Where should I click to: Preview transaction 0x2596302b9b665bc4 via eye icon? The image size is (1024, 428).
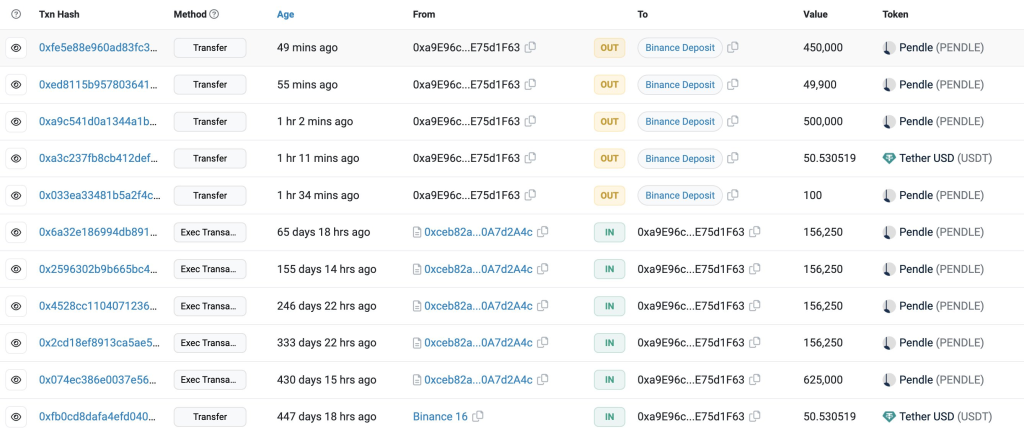pyautogui.click(x=16, y=269)
